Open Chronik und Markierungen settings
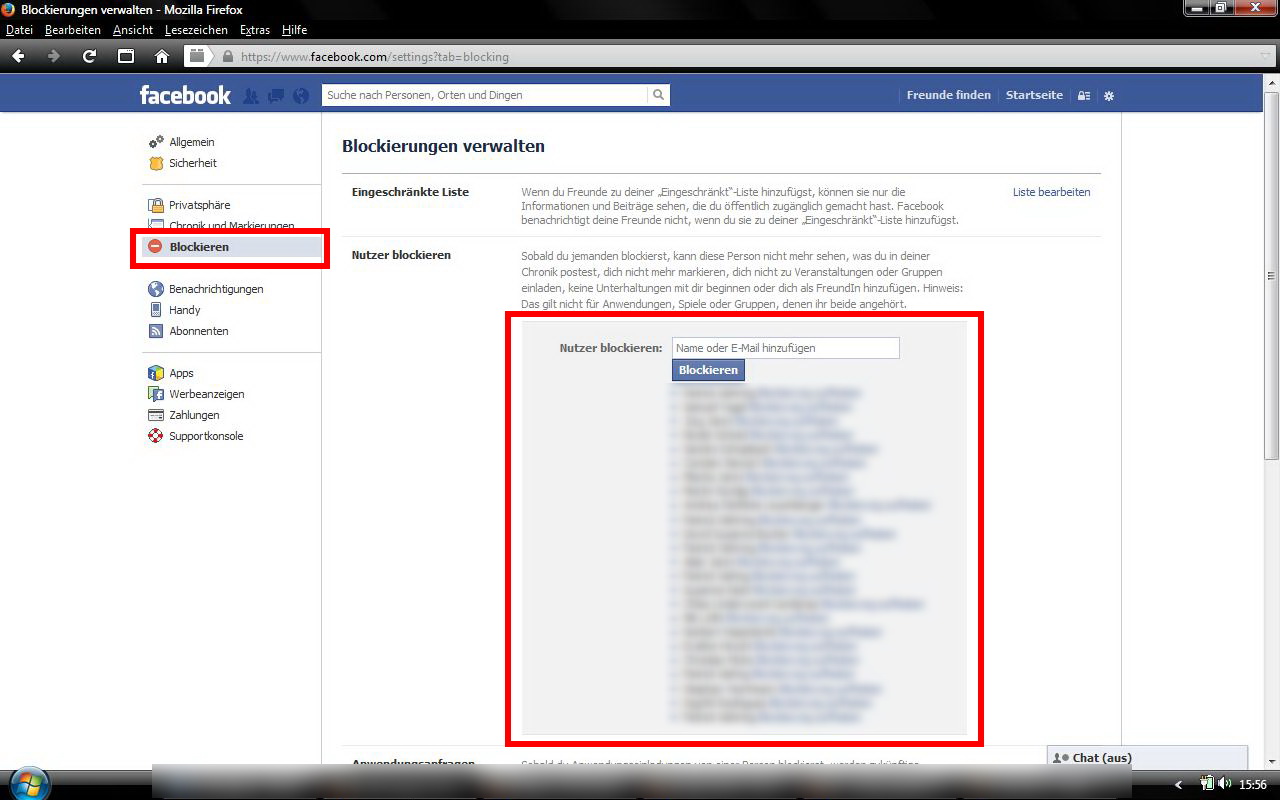 [x=231, y=226]
